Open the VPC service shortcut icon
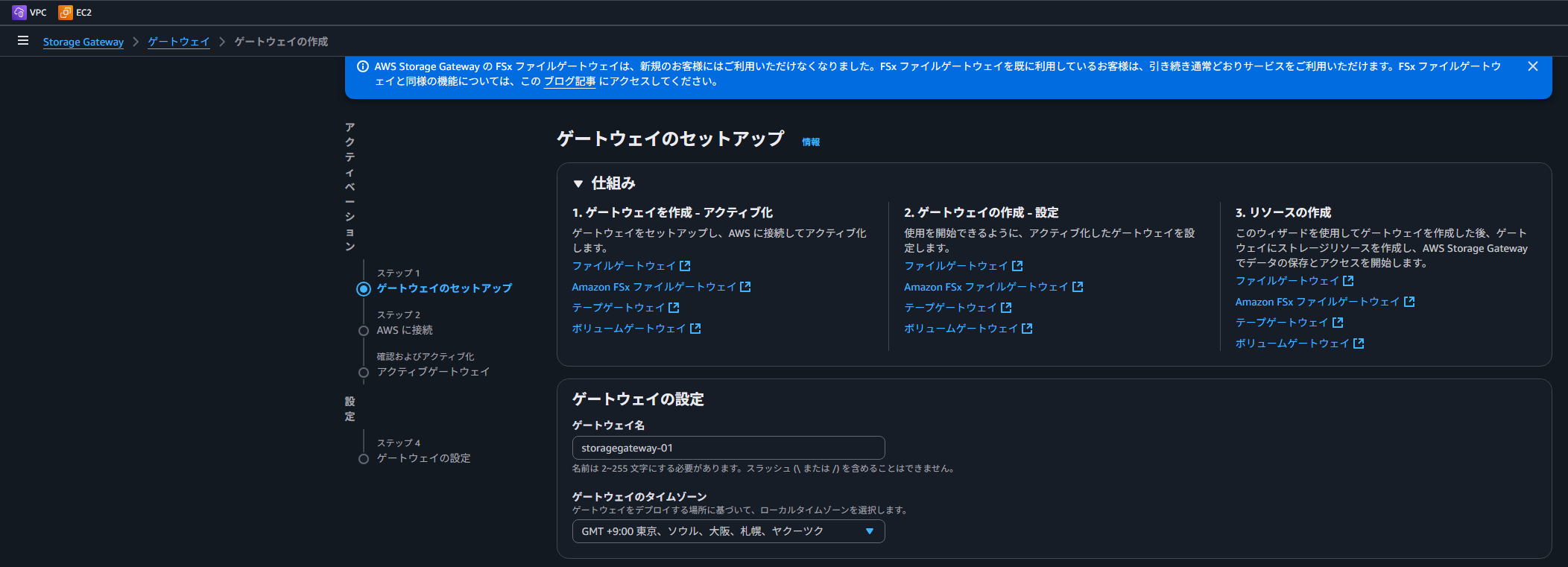Screen dimensions: 1568x567 [19, 13]
